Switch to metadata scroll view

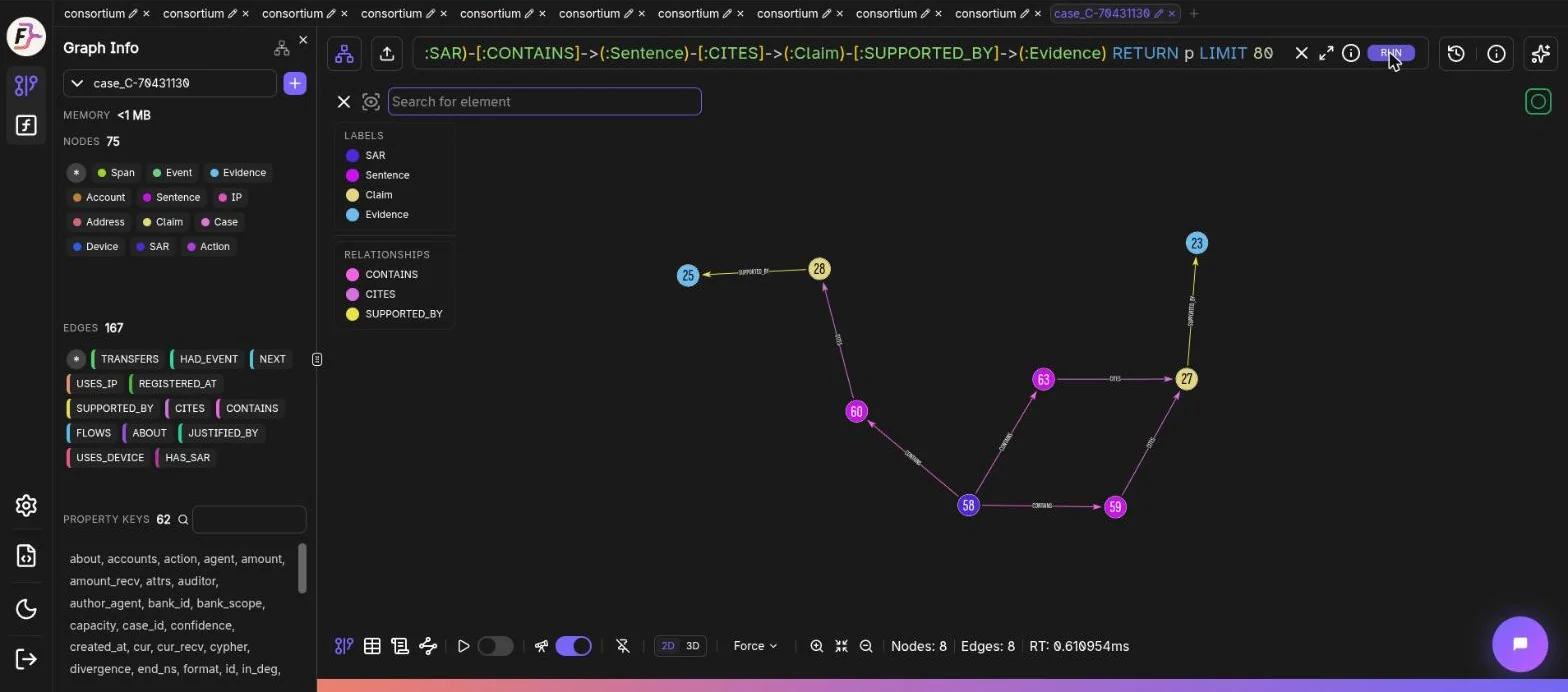[400, 646]
